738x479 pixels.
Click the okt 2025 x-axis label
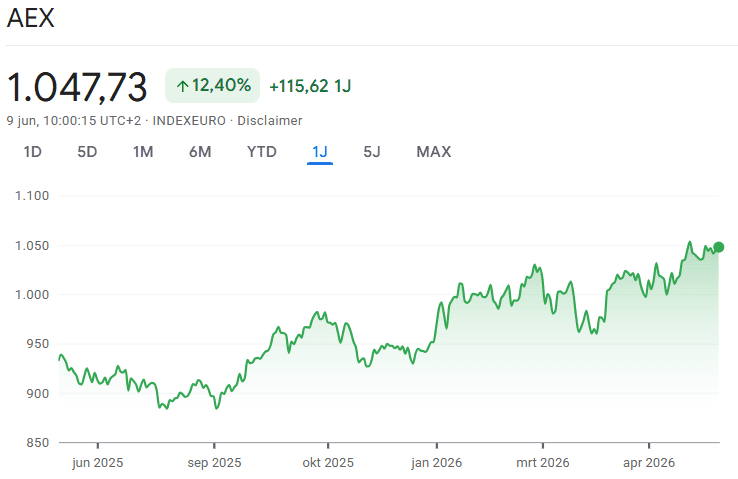[328, 463]
